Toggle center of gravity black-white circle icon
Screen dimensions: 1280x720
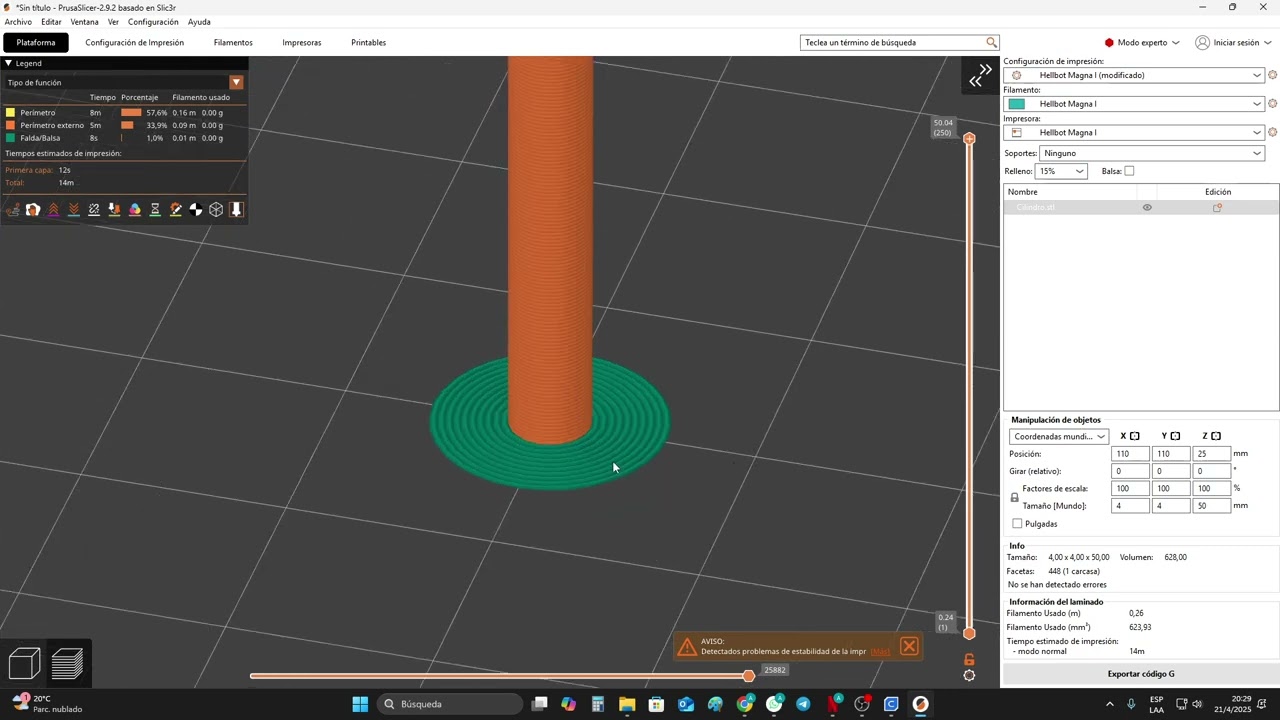[196, 210]
